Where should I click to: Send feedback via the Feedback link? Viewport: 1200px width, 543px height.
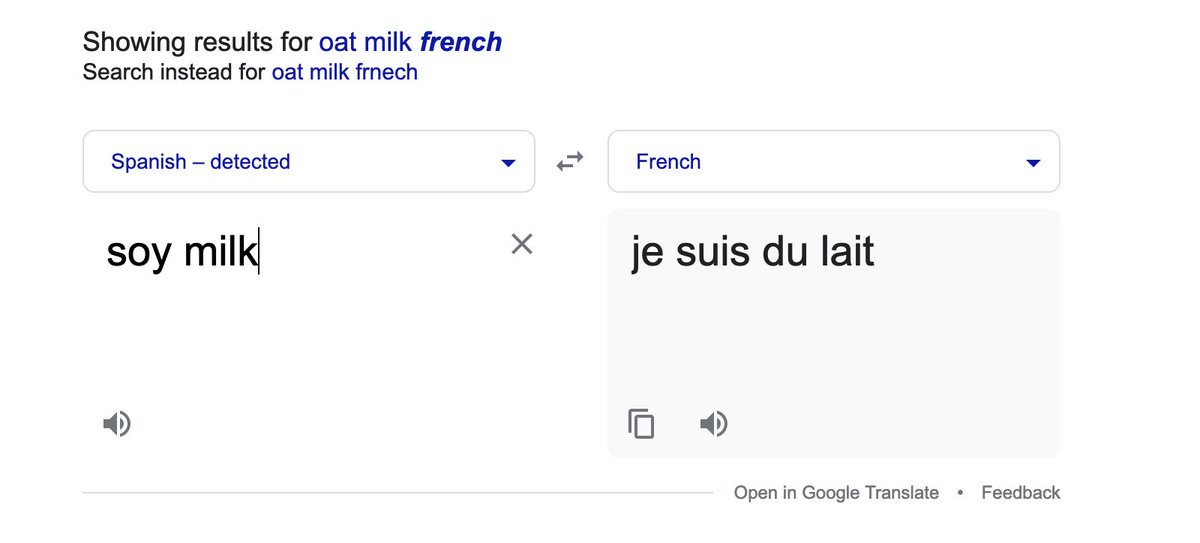pyautogui.click(x=1021, y=492)
